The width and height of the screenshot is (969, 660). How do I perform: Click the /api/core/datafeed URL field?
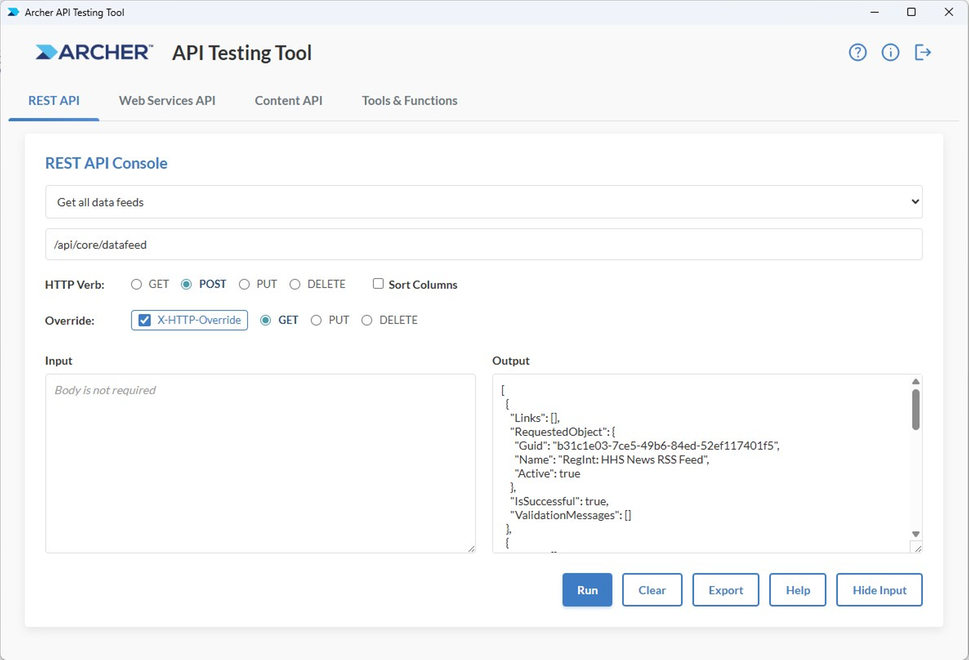[484, 245]
